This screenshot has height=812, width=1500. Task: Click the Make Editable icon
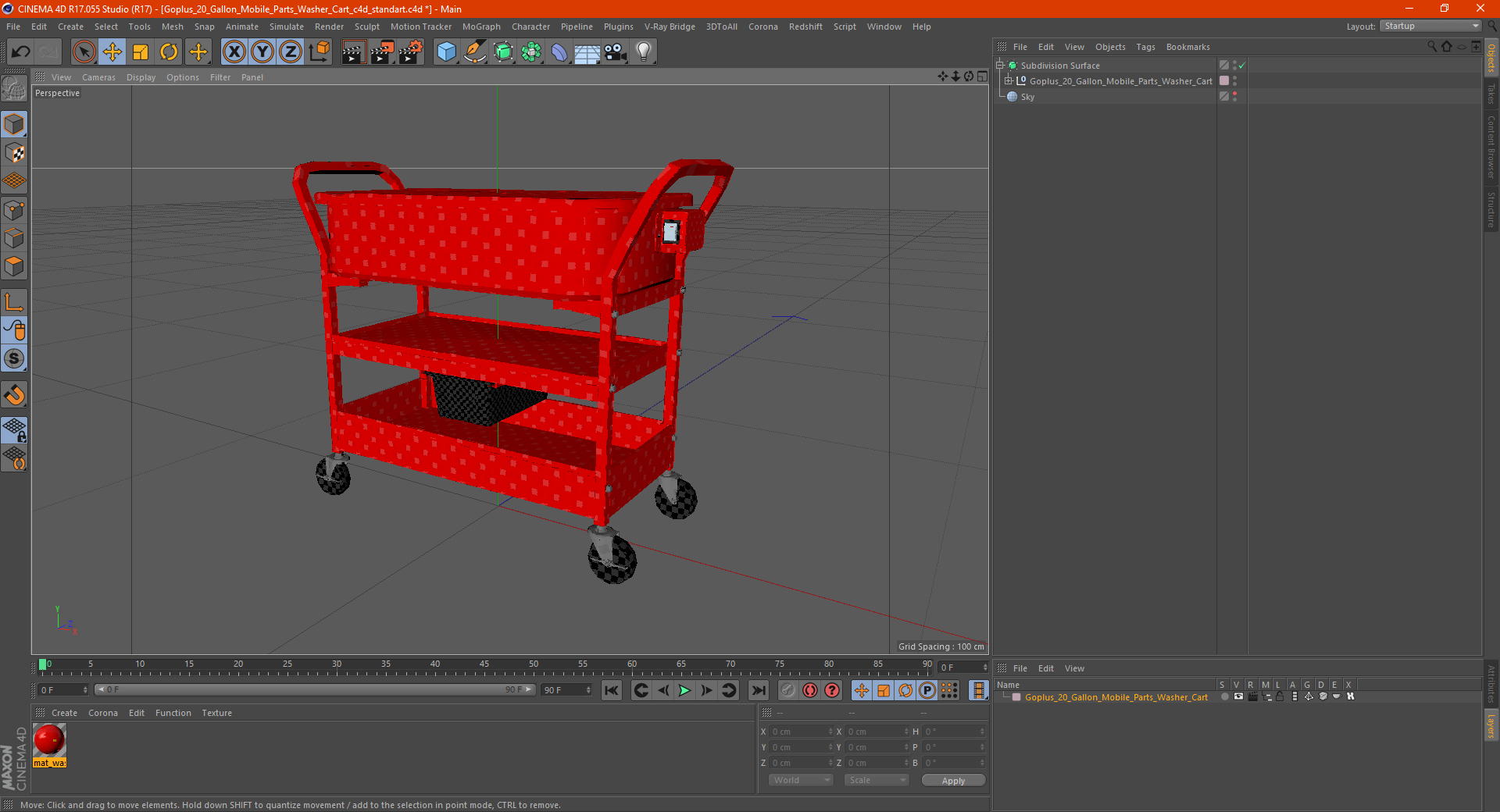click(14, 89)
